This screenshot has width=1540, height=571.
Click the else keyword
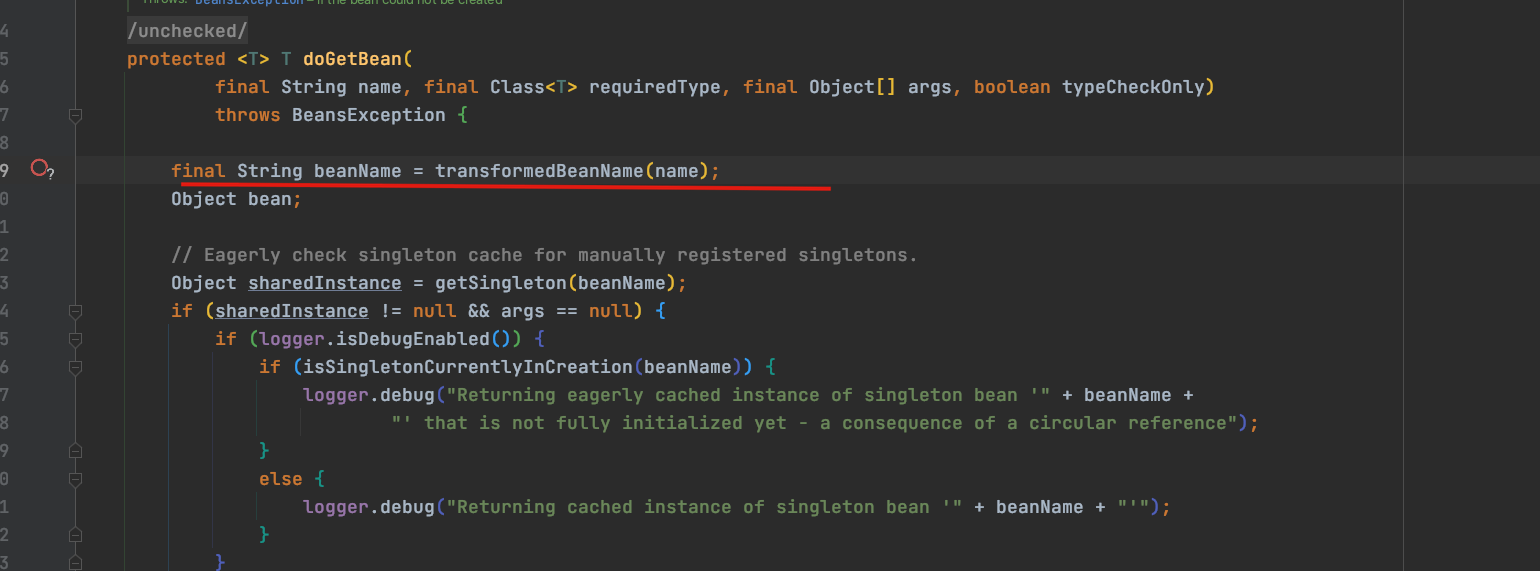pos(281,479)
